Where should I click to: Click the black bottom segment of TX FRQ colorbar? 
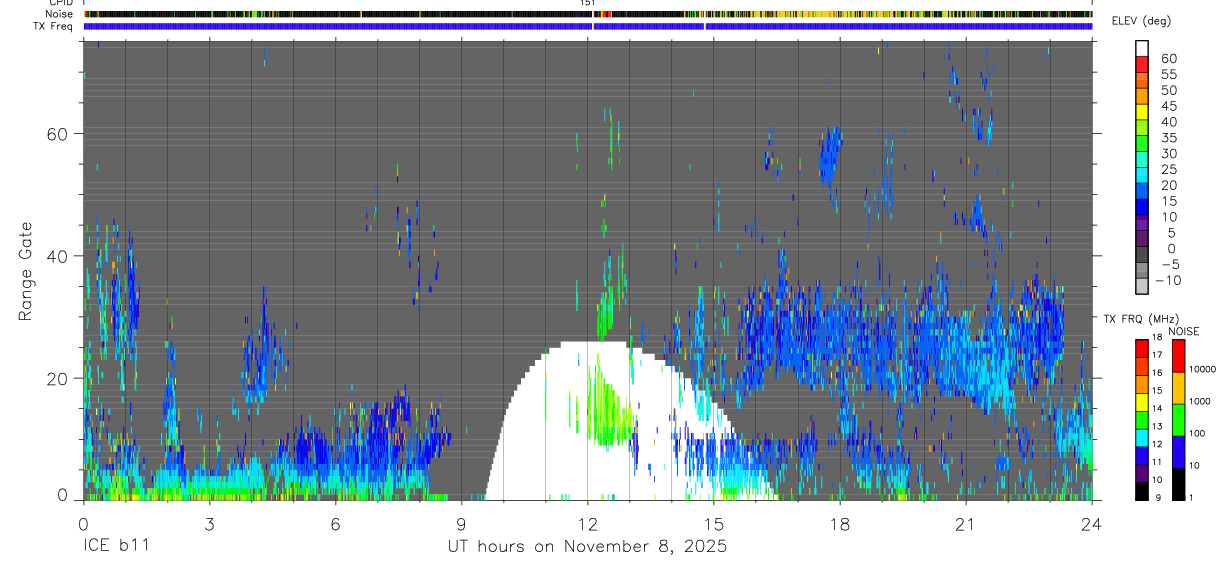tap(1142, 491)
